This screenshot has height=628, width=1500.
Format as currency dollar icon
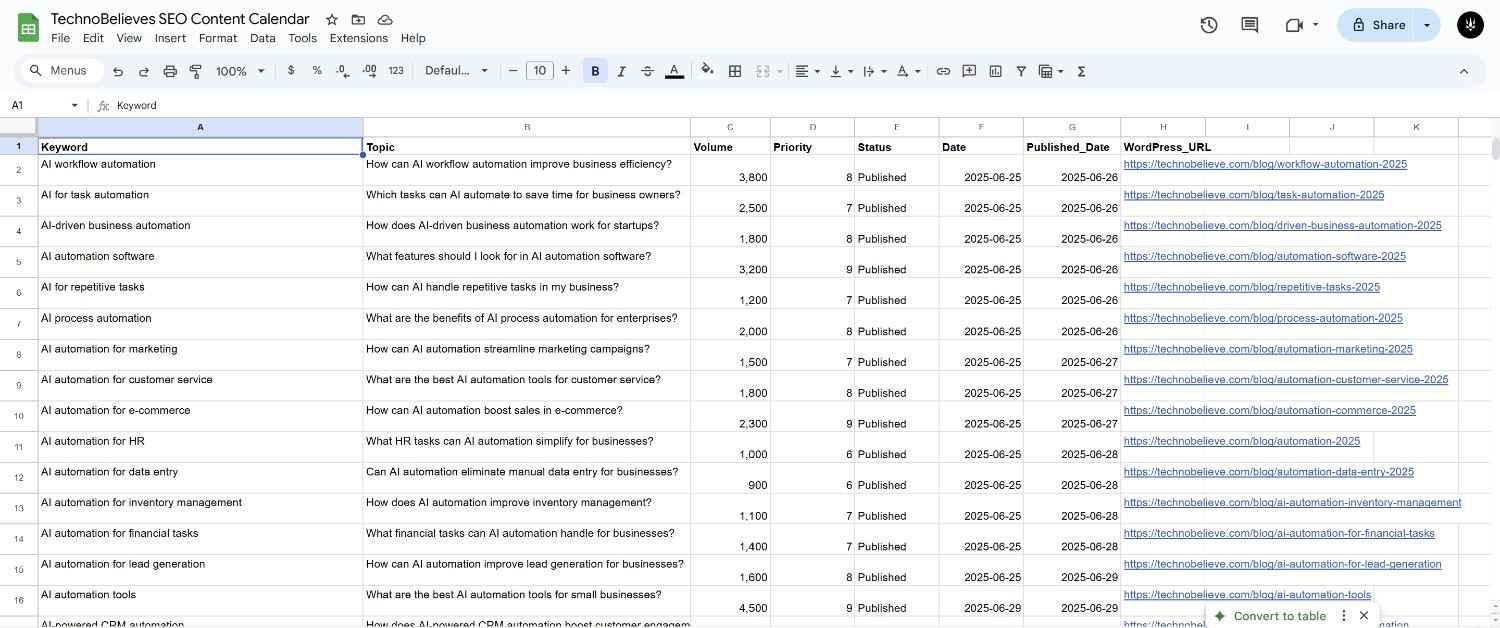pyautogui.click(x=291, y=71)
